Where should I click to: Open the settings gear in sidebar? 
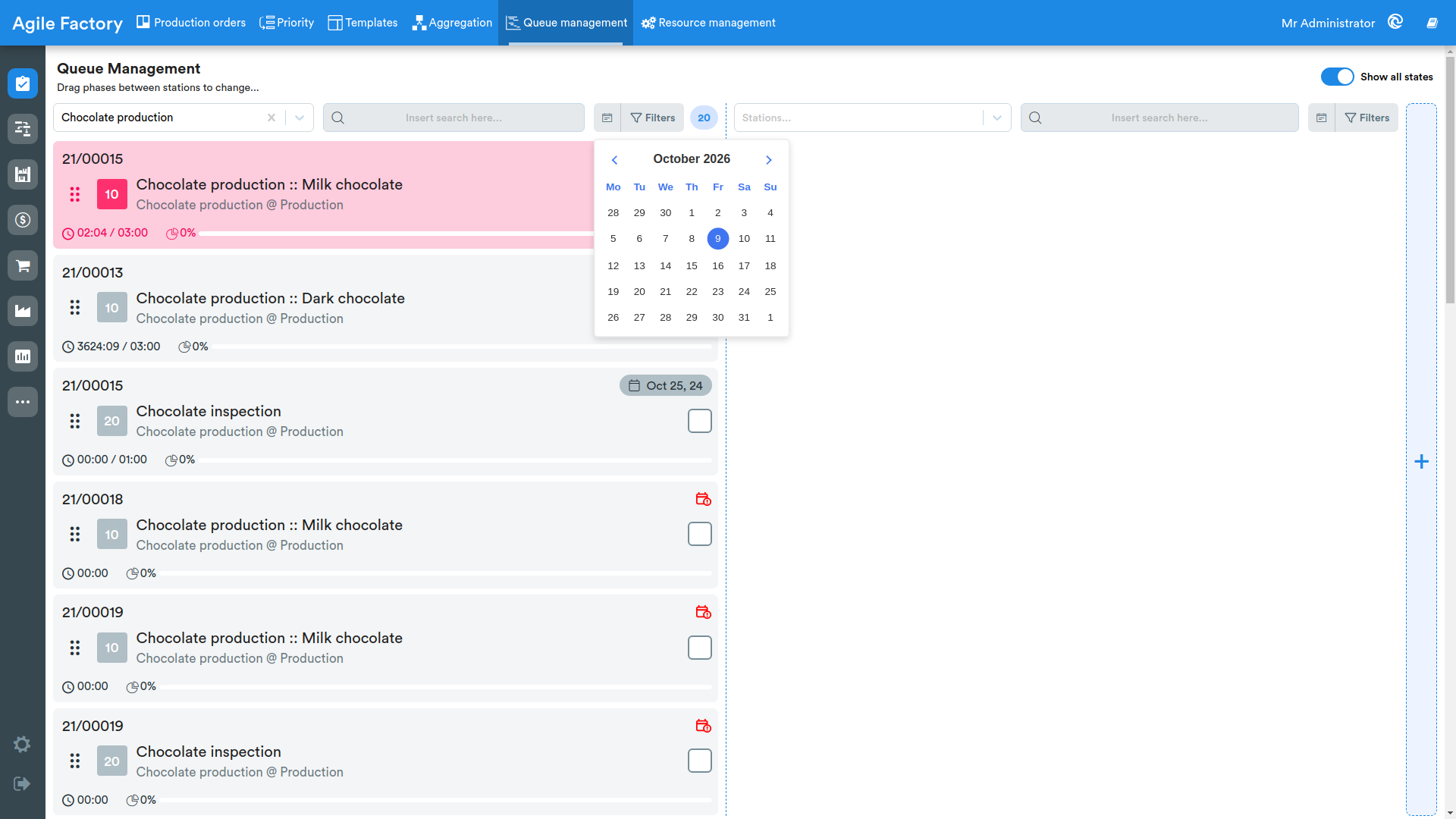click(x=22, y=744)
